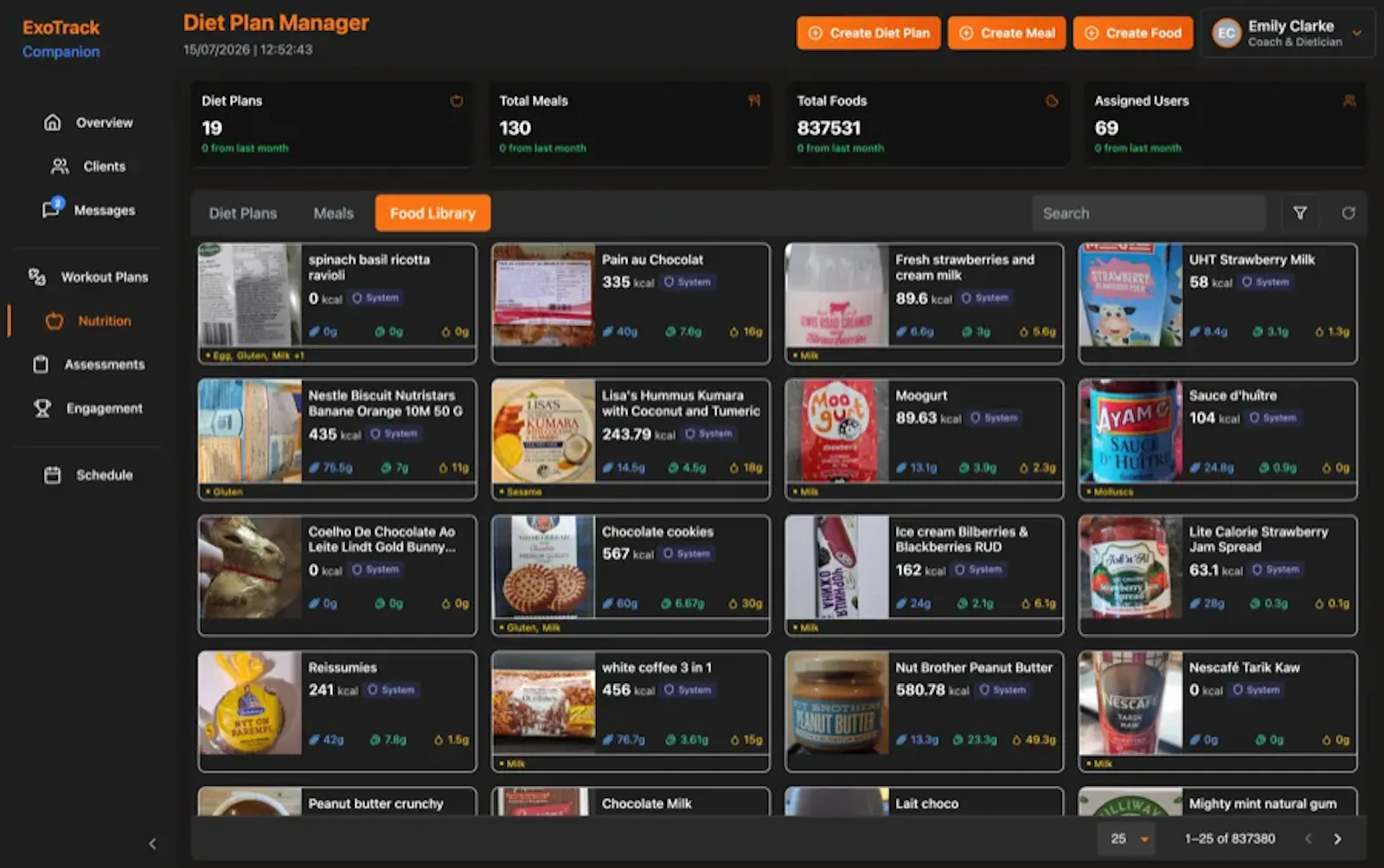Open Coelho De Chocolate Lindt Gold Bunny title

[x=382, y=539]
